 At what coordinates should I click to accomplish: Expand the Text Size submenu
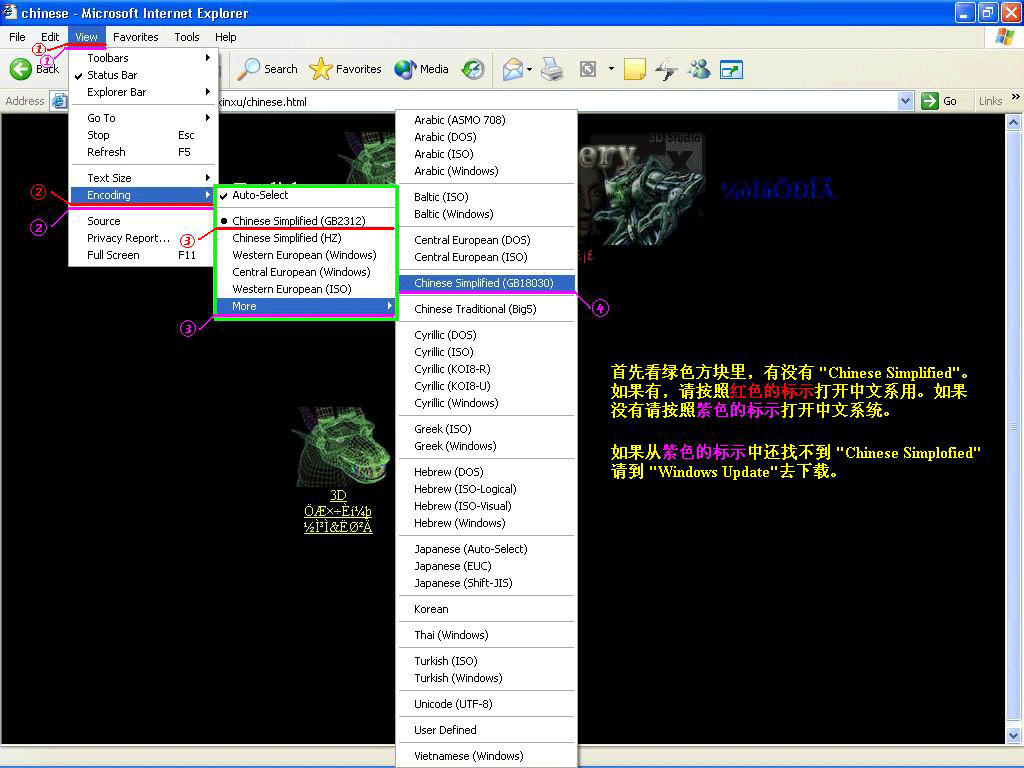click(x=143, y=178)
